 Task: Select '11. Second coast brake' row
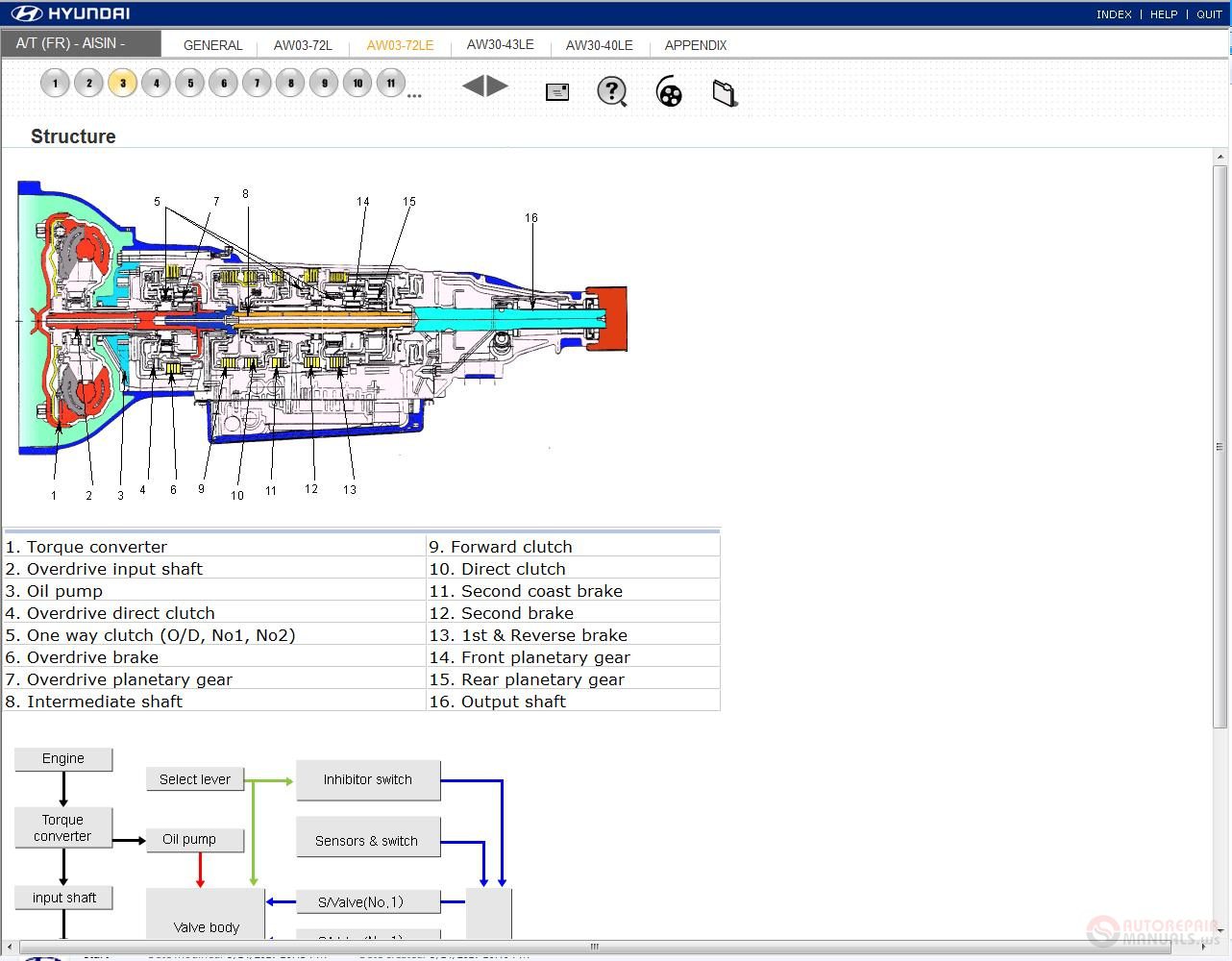pos(573,590)
